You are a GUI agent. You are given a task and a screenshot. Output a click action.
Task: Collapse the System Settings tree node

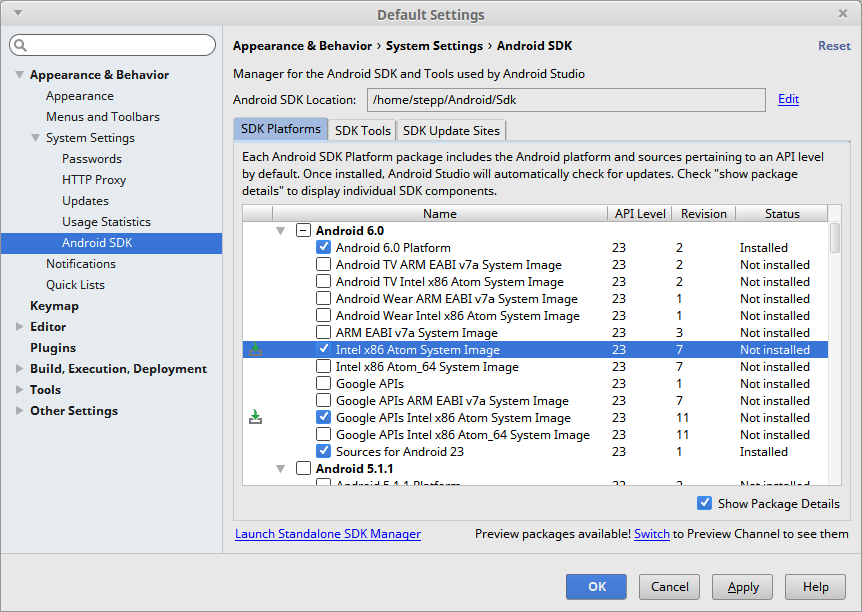tap(35, 138)
